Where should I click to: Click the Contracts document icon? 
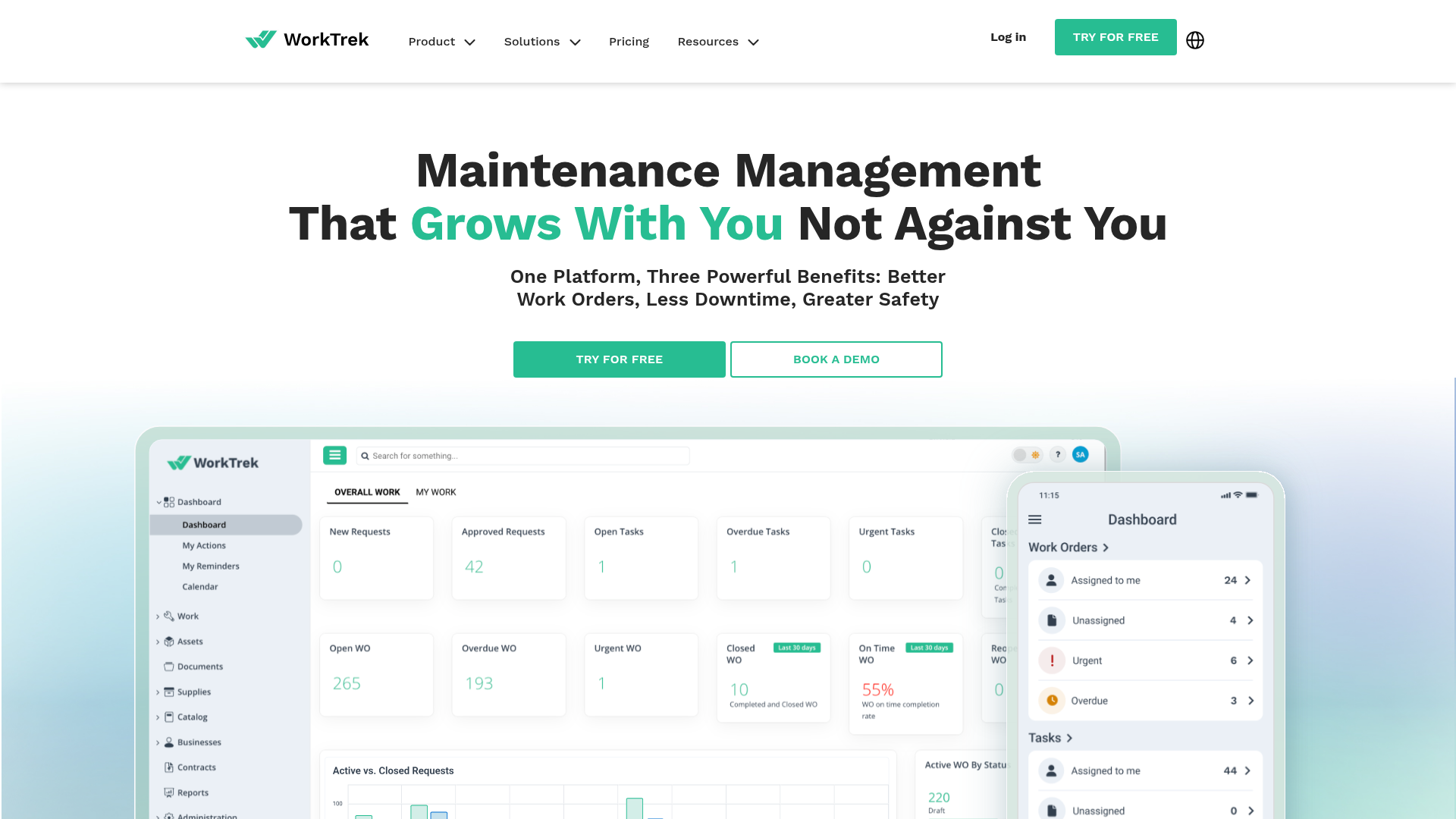pyautogui.click(x=168, y=767)
